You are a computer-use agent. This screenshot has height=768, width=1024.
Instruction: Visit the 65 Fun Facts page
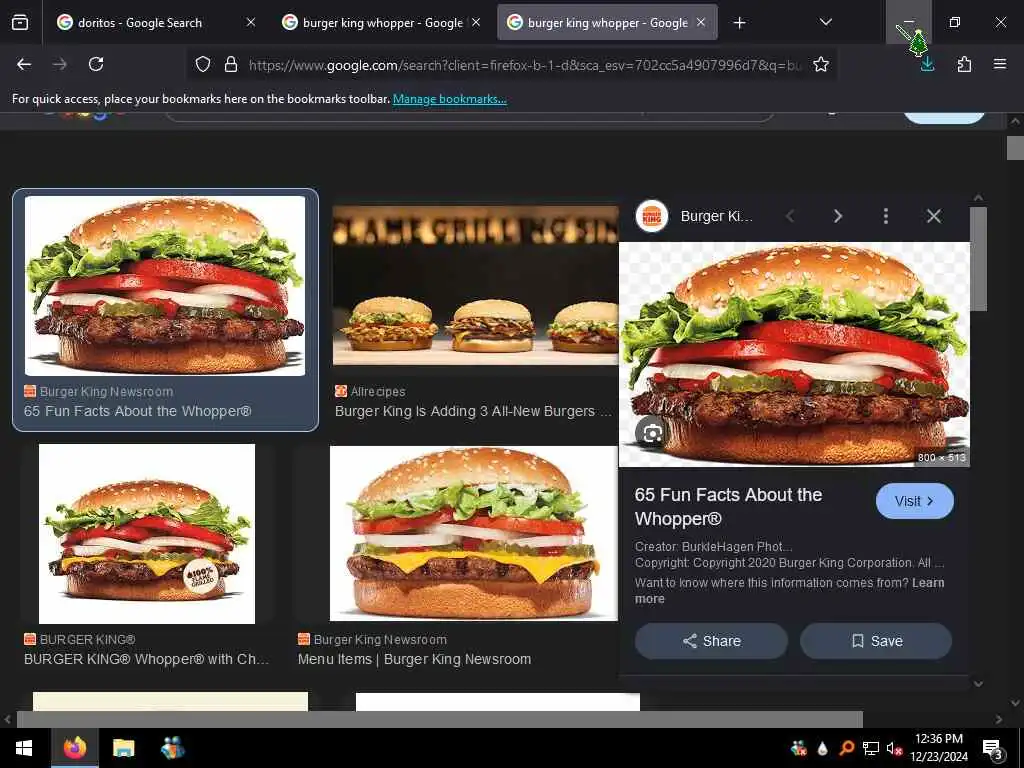pyautogui.click(x=914, y=501)
